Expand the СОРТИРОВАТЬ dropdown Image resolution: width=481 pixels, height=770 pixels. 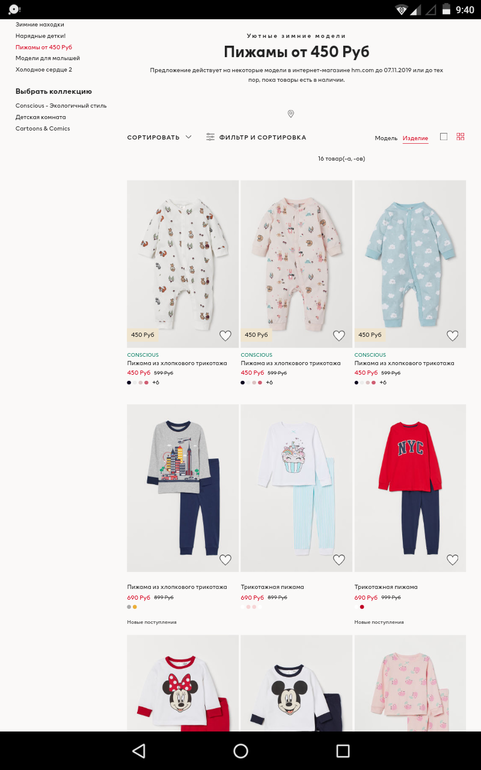[x=159, y=138]
